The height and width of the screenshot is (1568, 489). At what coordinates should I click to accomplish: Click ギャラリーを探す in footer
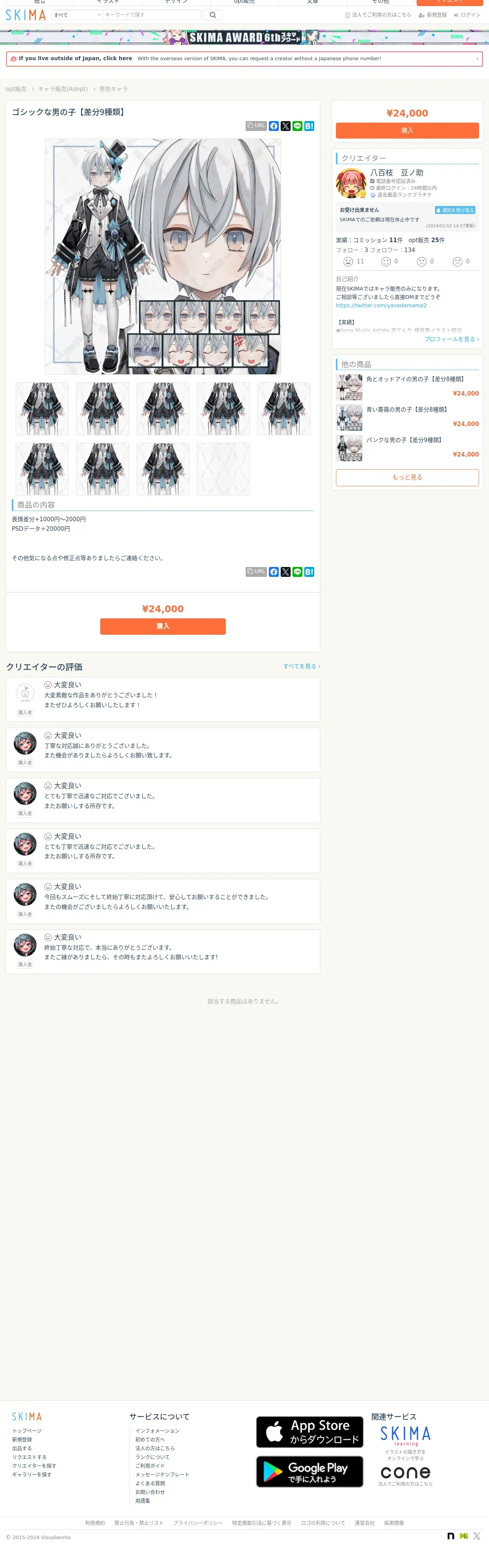tap(32, 1474)
